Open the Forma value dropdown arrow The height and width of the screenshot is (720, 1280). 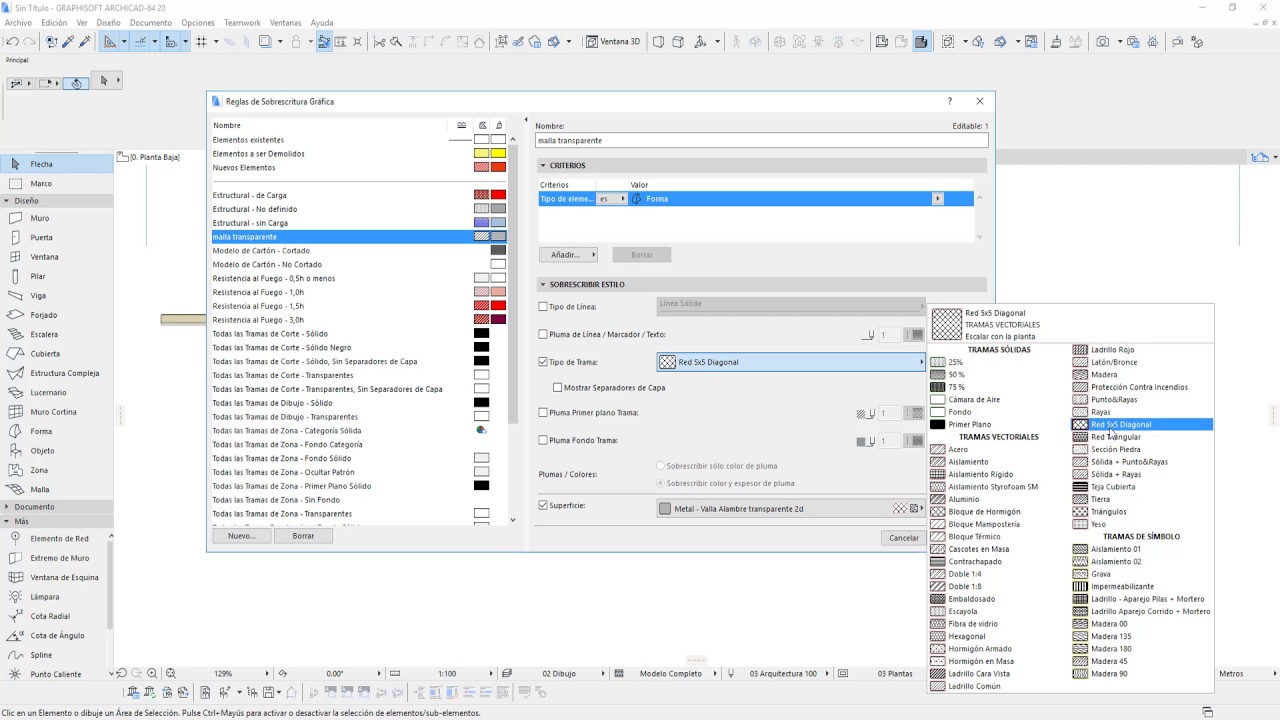937,199
